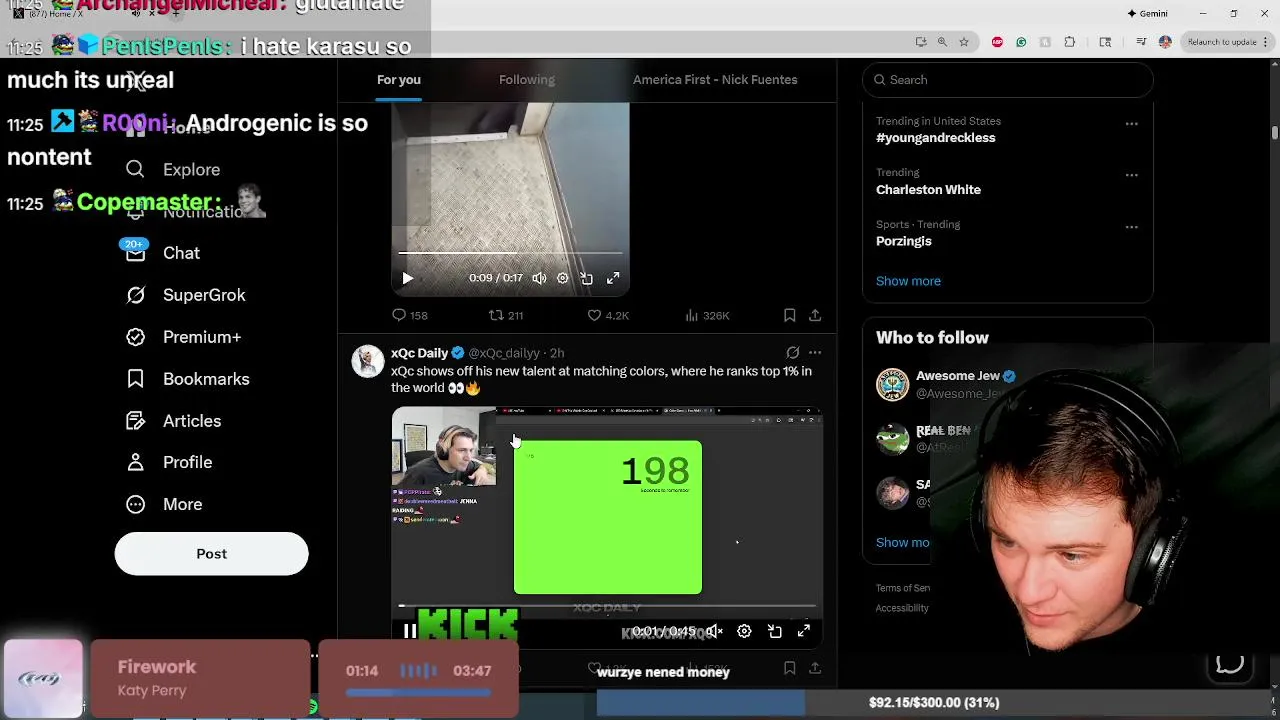Click Relaunch to update in Chrome
This screenshot has width=1280, height=720.
click(1222, 42)
